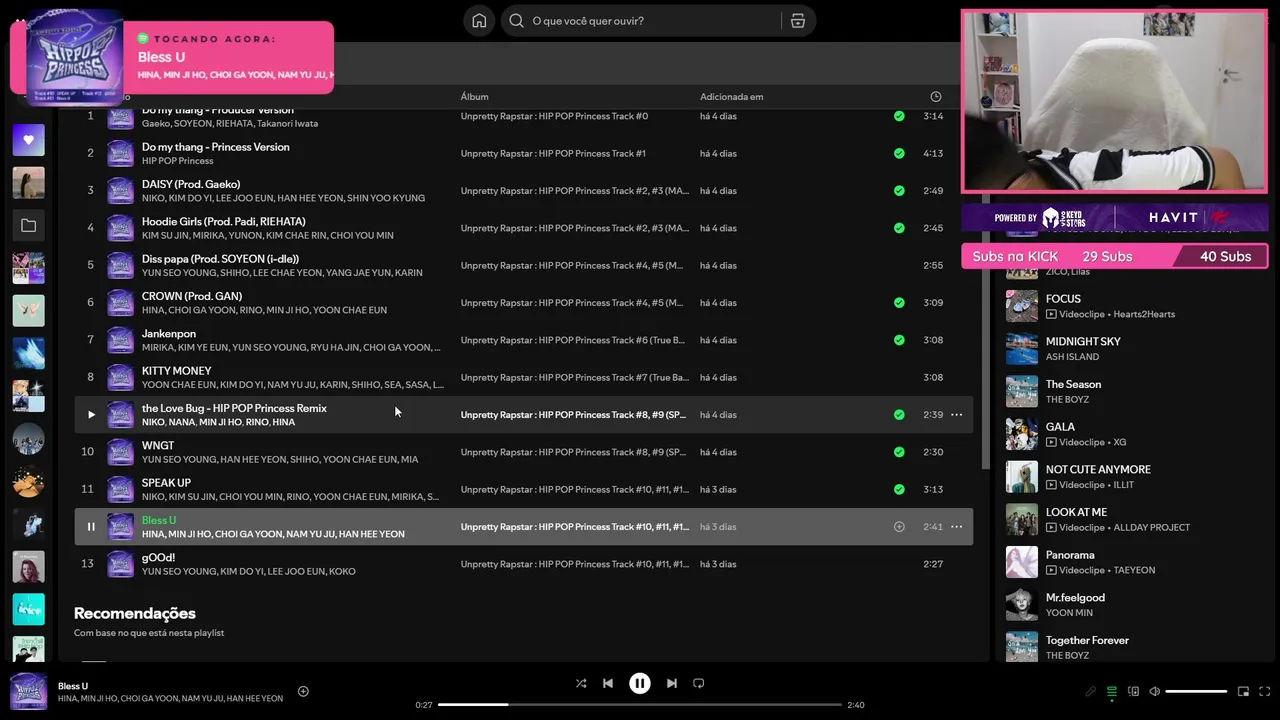
Task: Select gOOd! track row
Action: 523,564
